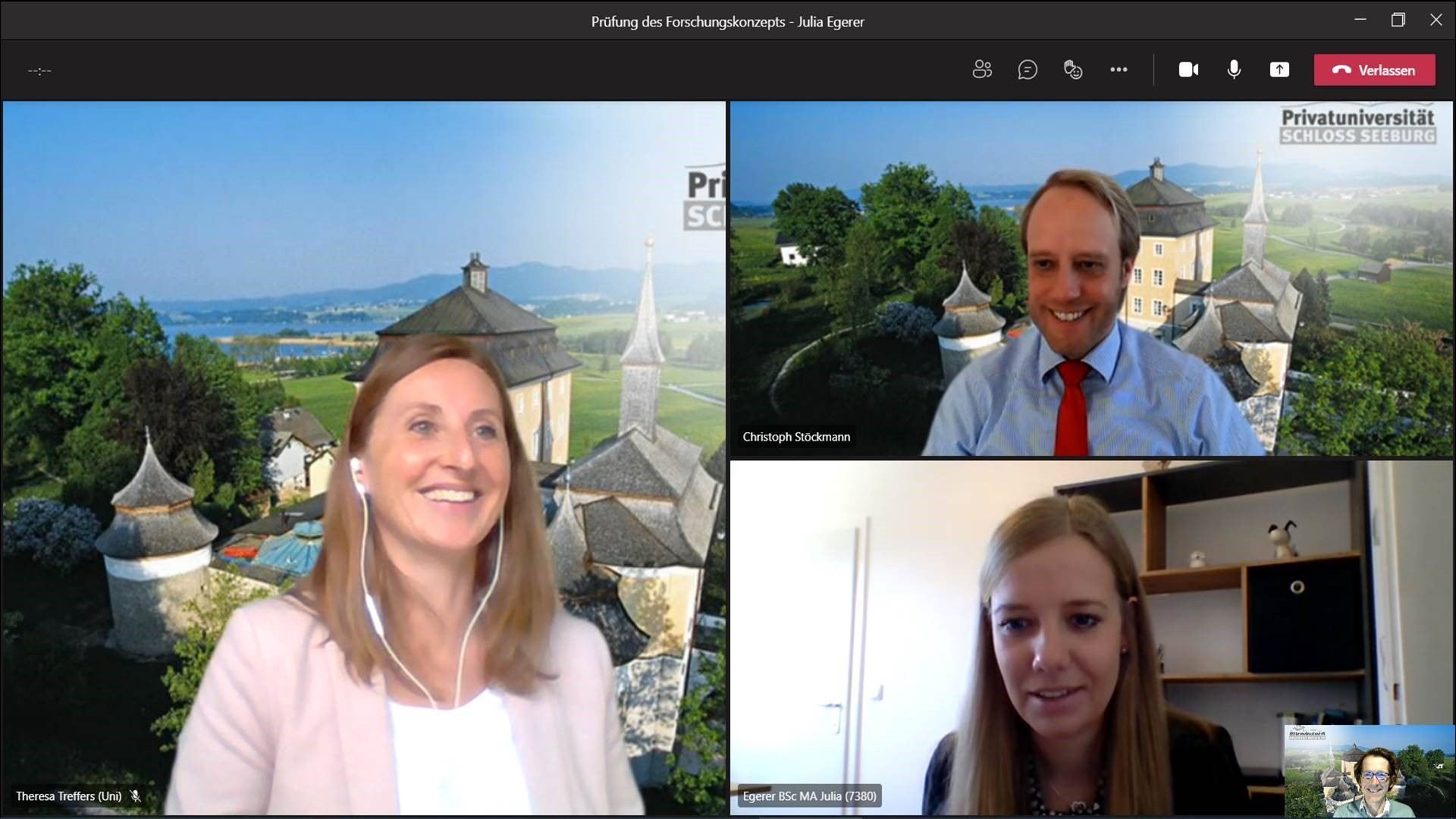Screen dimensions: 1456x819
Task: Click the meeting duration timer
Action: pos(39,71)
